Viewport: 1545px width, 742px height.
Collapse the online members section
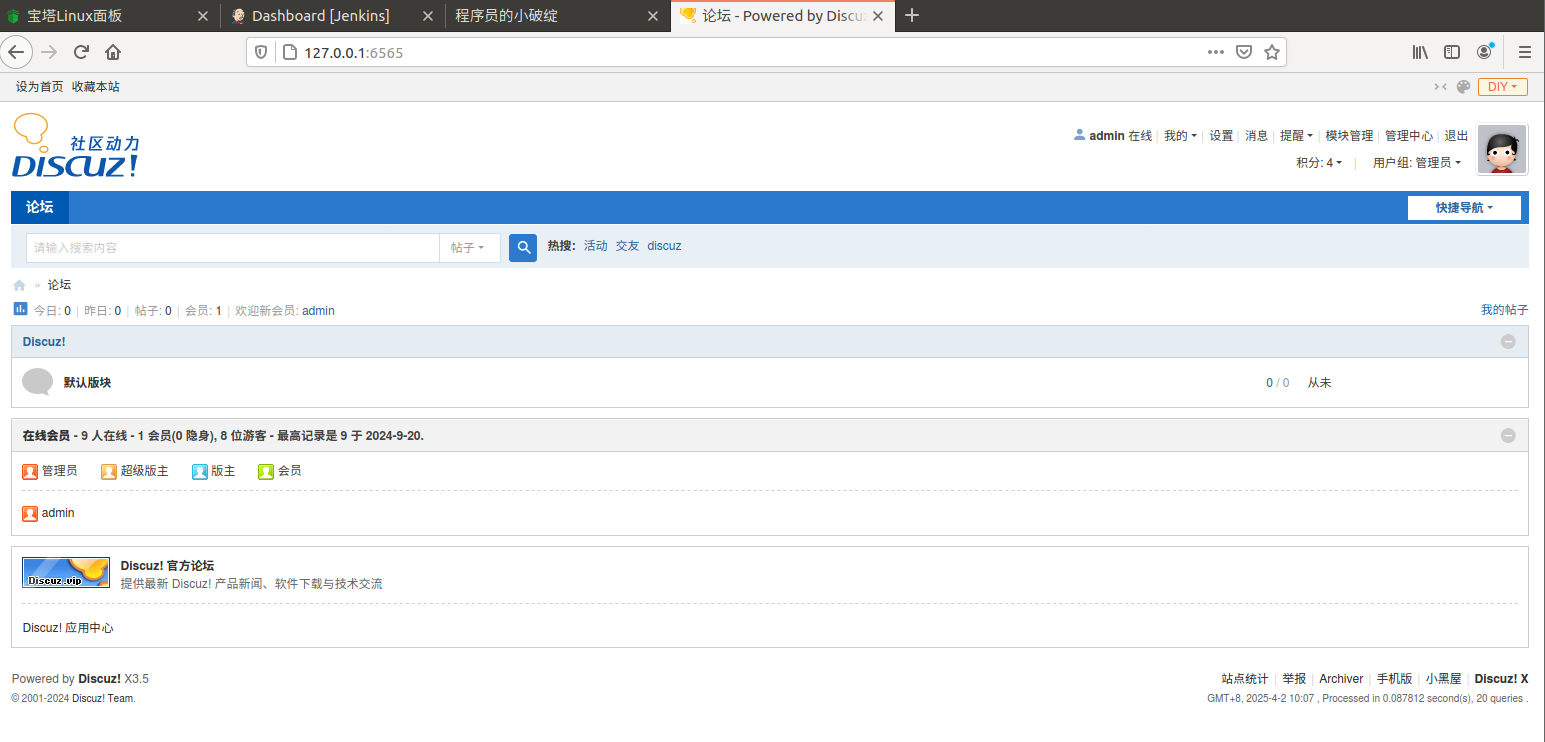pos(1508,436)
